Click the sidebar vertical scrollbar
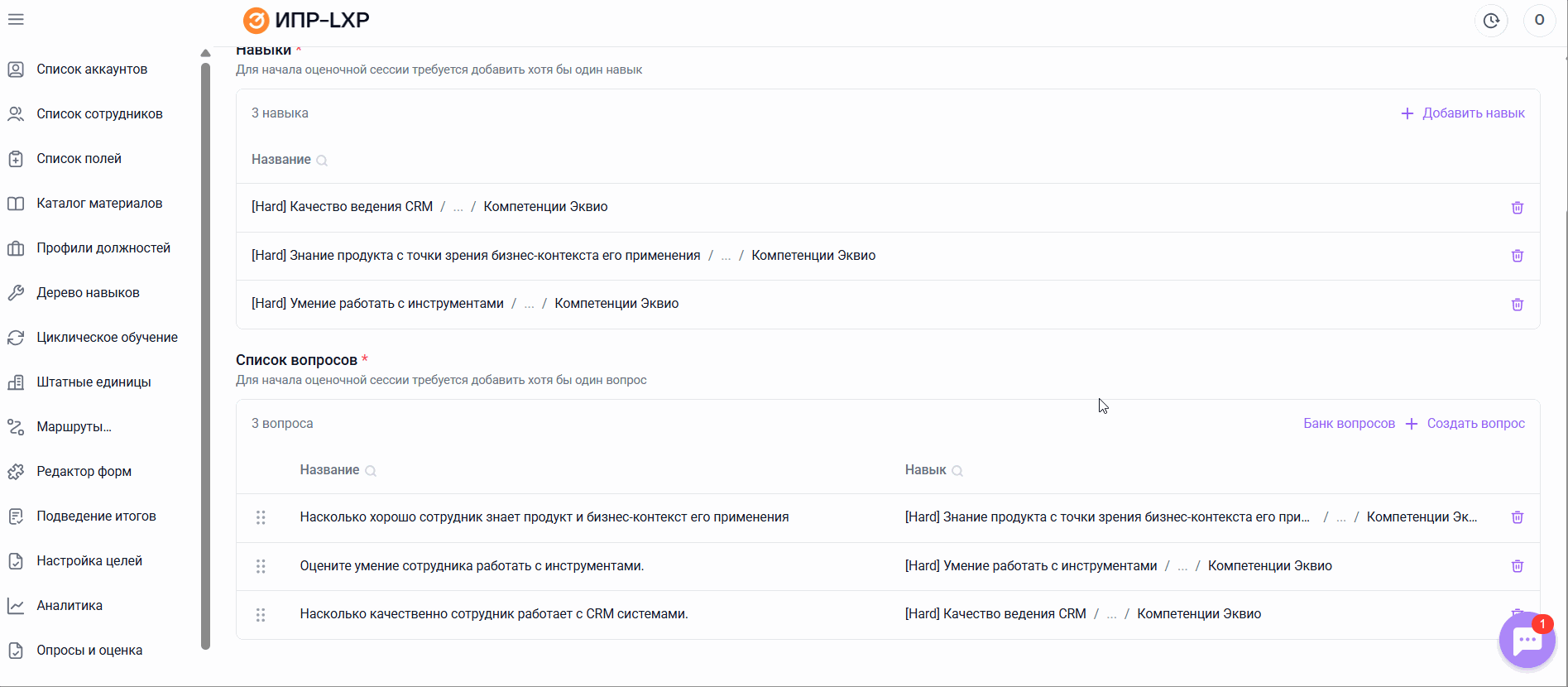Viewport: 1568px width, 687px height. pos(205,356)
